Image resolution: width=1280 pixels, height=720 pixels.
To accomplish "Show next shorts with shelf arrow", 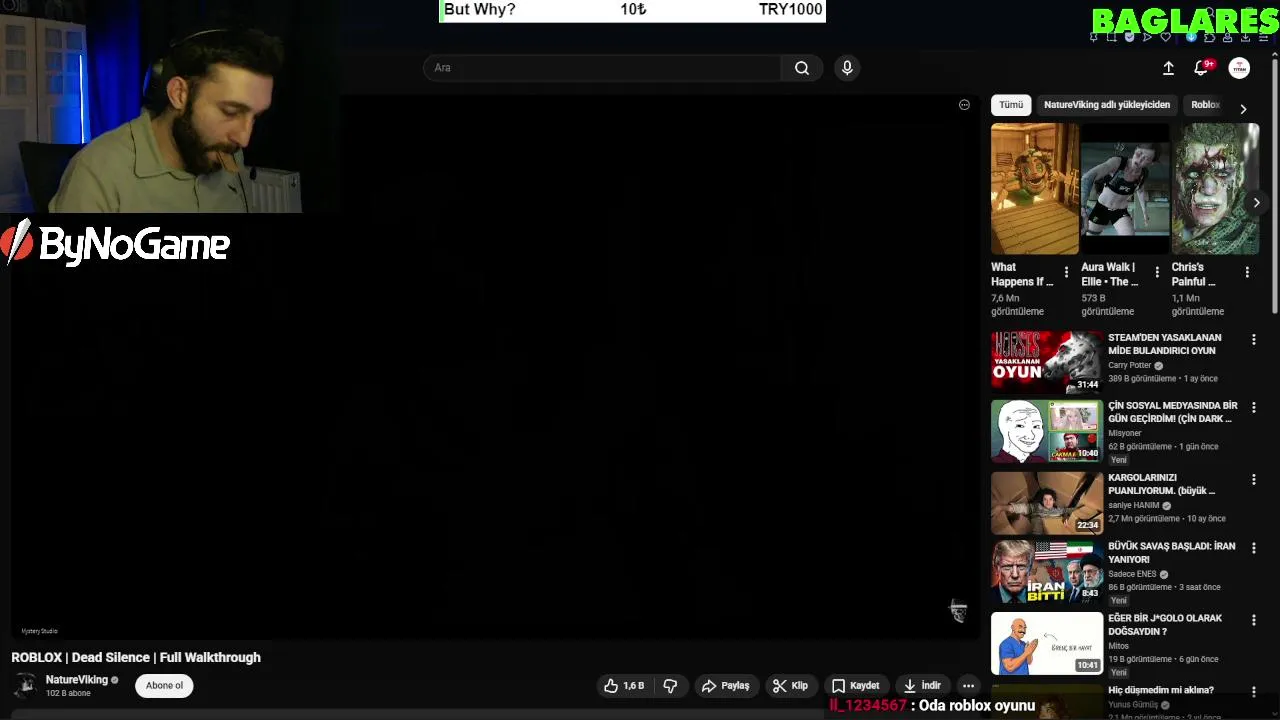I will pyautogui.click(x=1257, y=202).
